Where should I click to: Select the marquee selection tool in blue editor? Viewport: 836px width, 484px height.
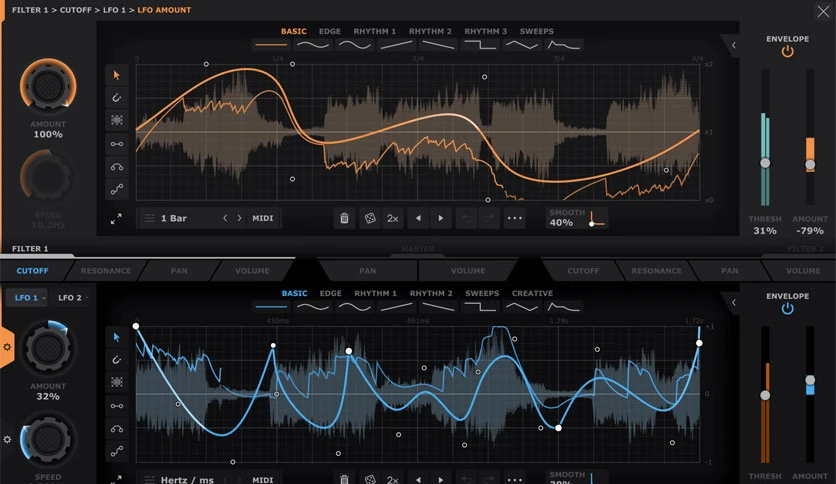coord(117,382)
